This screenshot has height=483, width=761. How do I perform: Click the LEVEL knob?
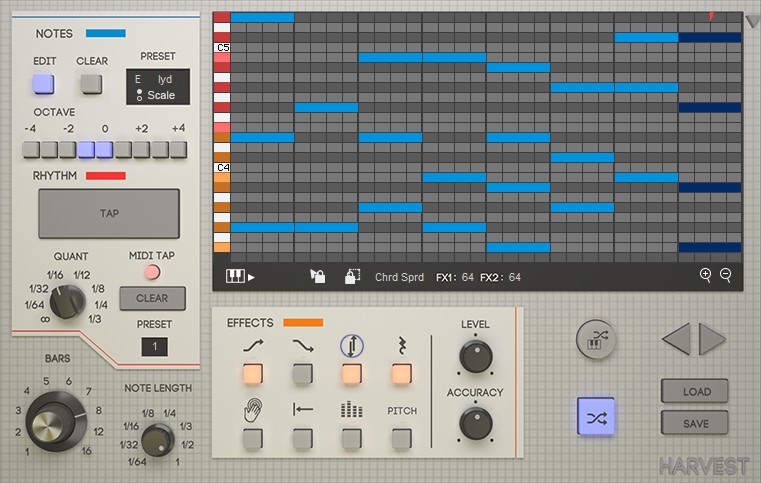(x=475, y=356)
